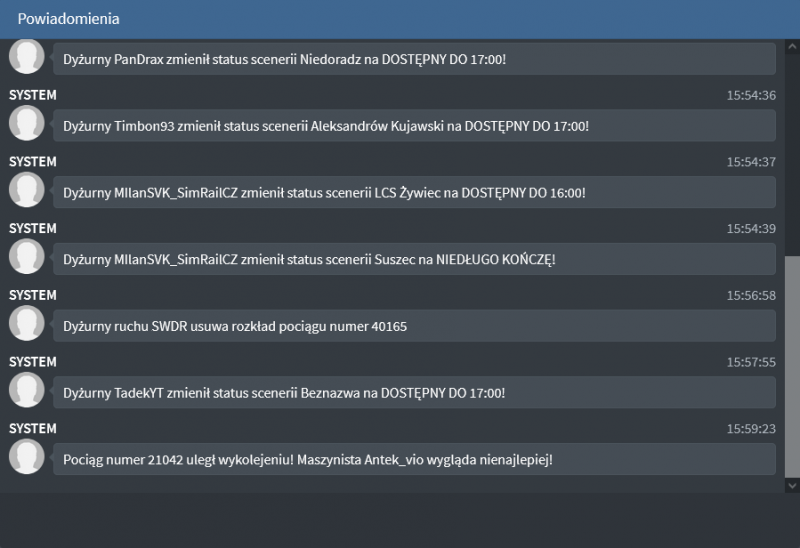This screenshot has width=800, height=548.
Task: Click avatar beside the Niedoradz status notification
Action: [x=27, y=57]
